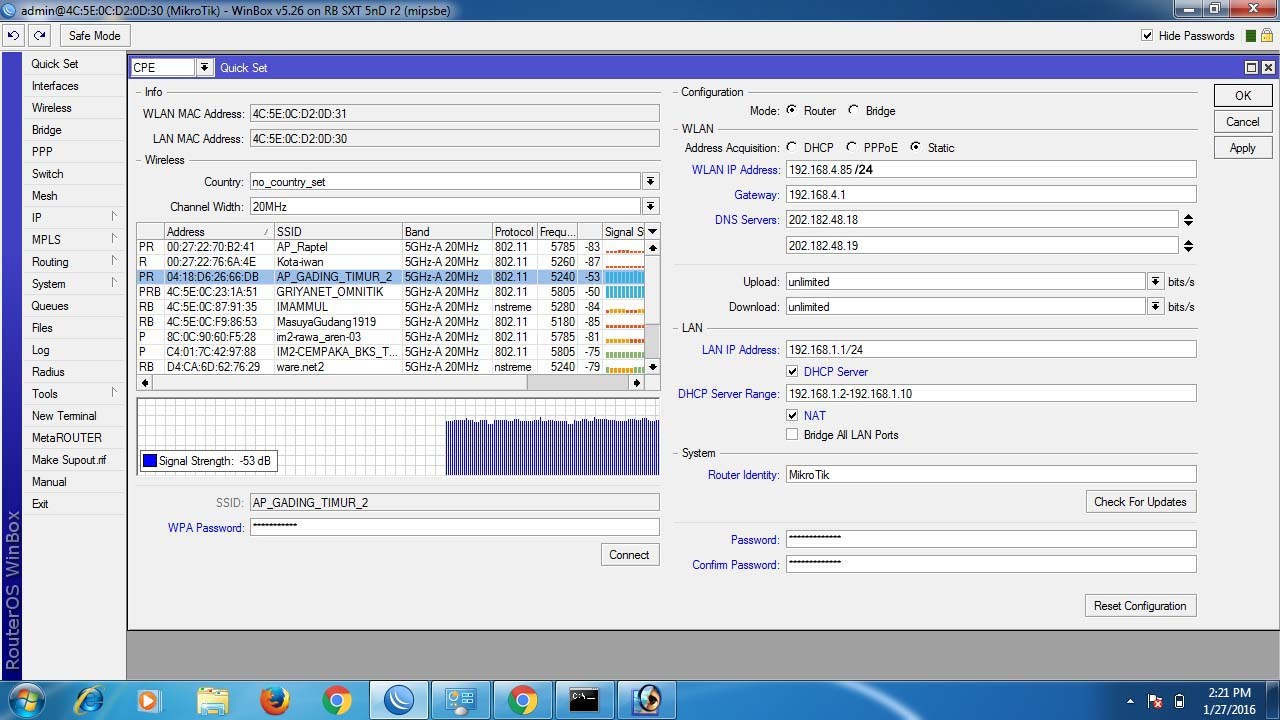Click the SSID column header
Screen dimensions: 1280x720
click(x=338, y=232)
